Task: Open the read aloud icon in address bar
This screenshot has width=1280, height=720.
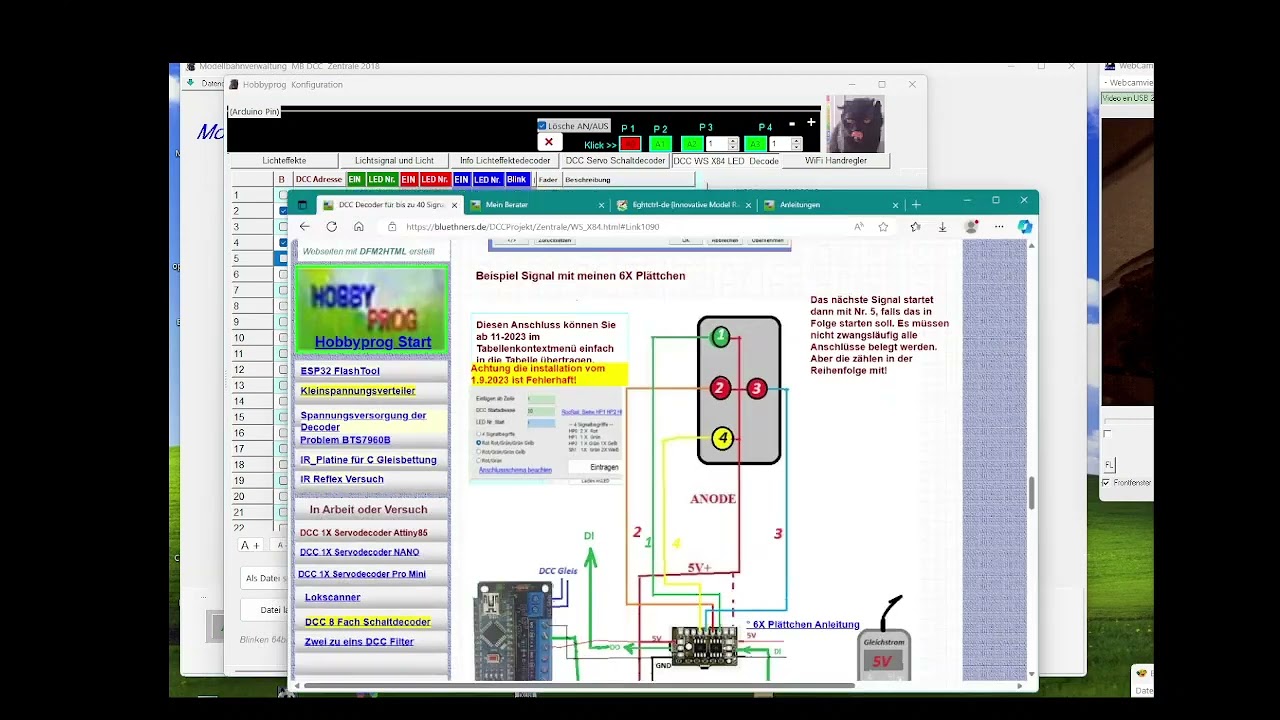Action: pos(858,227)
